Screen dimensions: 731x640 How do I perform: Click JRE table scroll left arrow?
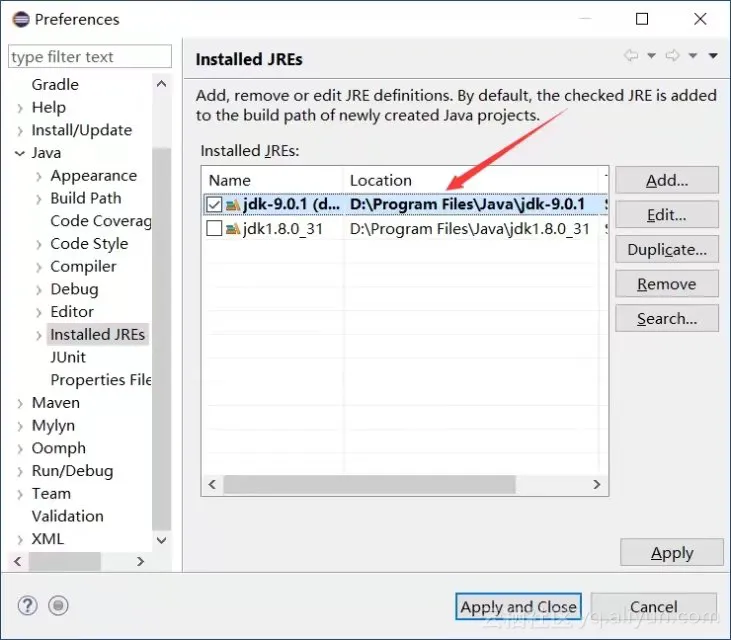[x=212, y=484]
